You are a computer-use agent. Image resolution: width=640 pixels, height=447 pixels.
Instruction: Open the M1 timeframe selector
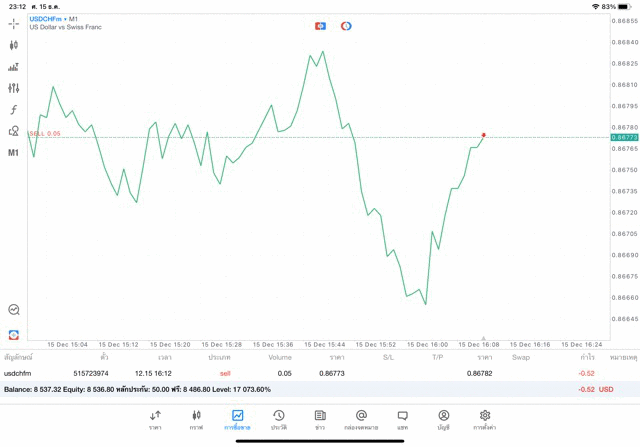click(14, 153)
